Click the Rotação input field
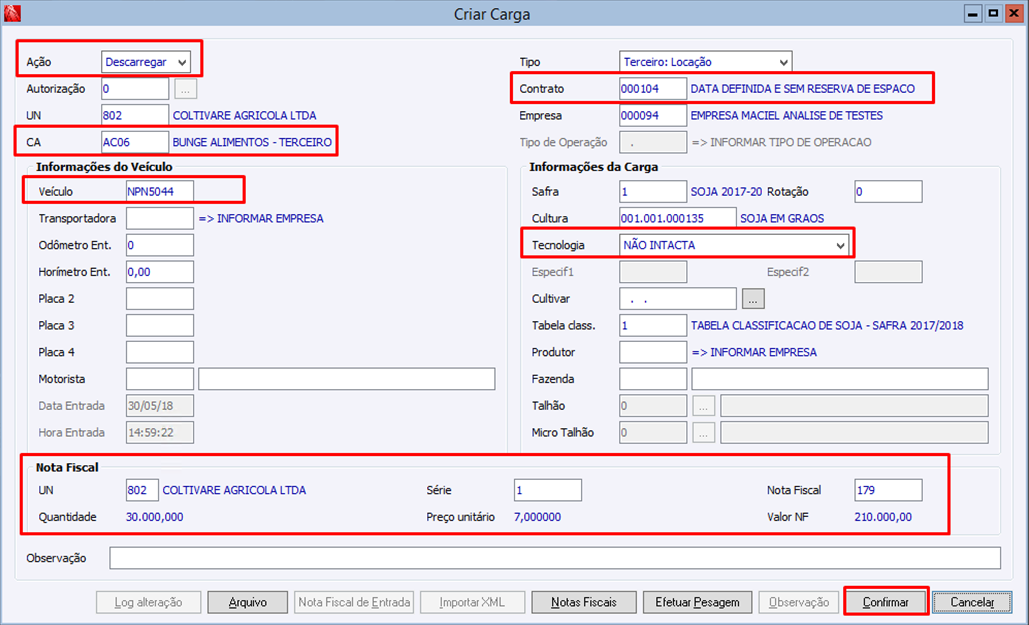 pyautogui.click(x=889, y=192)
